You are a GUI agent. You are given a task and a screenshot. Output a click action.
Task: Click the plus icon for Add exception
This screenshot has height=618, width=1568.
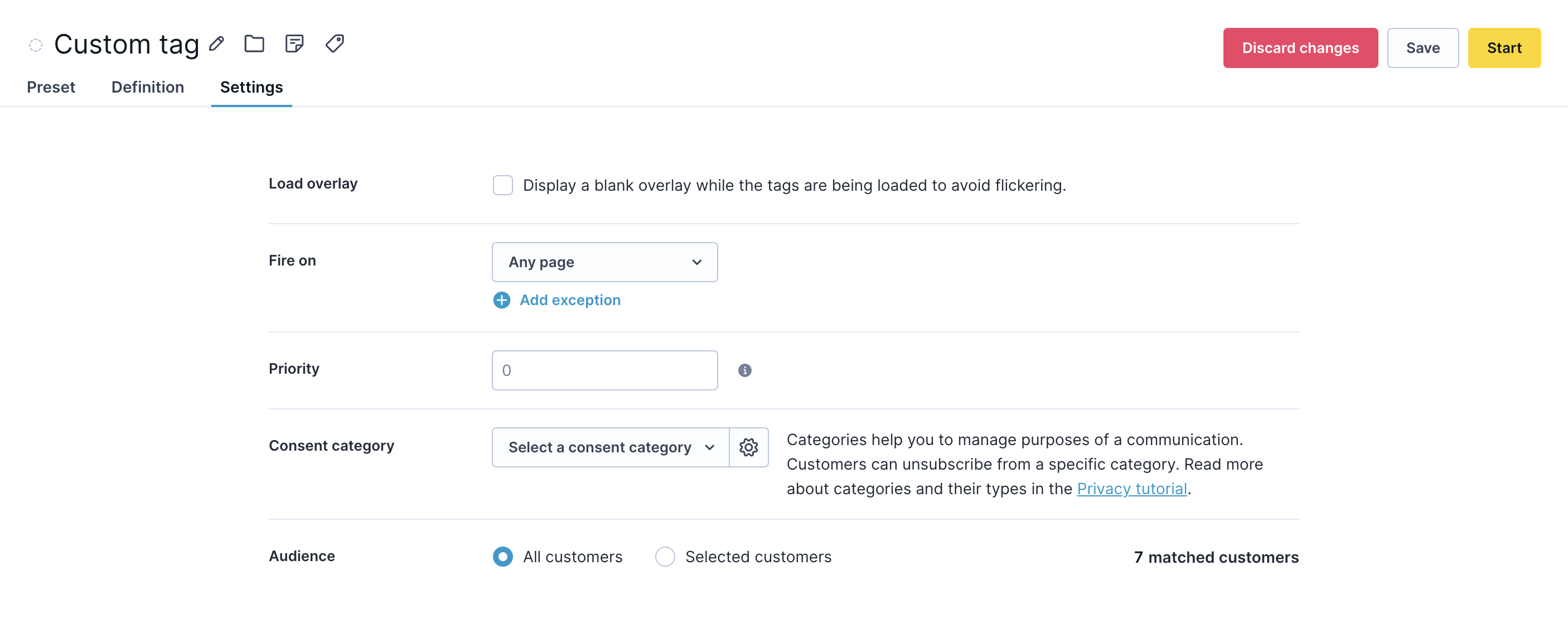(501, 300)
